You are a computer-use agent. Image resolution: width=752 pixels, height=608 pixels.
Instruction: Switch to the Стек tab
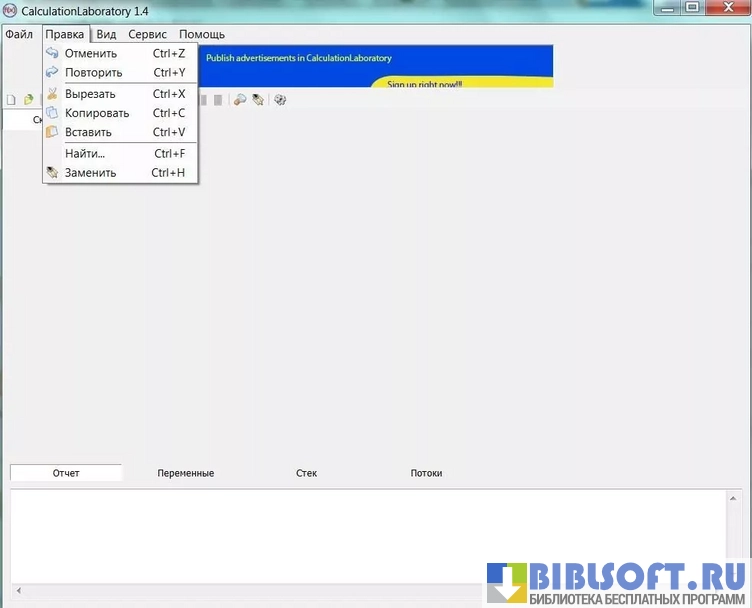click(307, 473)
